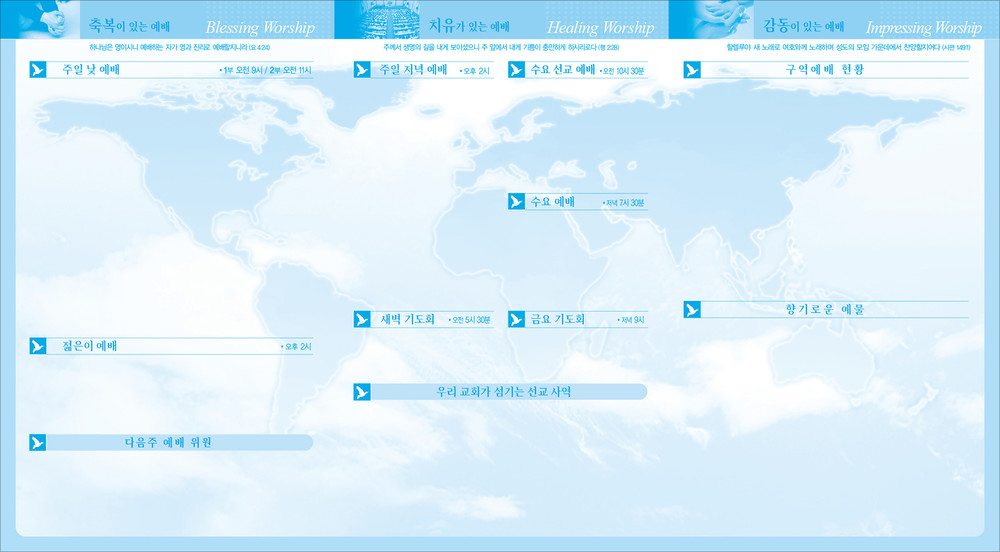The image size is (1000, 552).
Task: Click the bird icon by 수요 선교 예배
Action: (x=516, y=70)
